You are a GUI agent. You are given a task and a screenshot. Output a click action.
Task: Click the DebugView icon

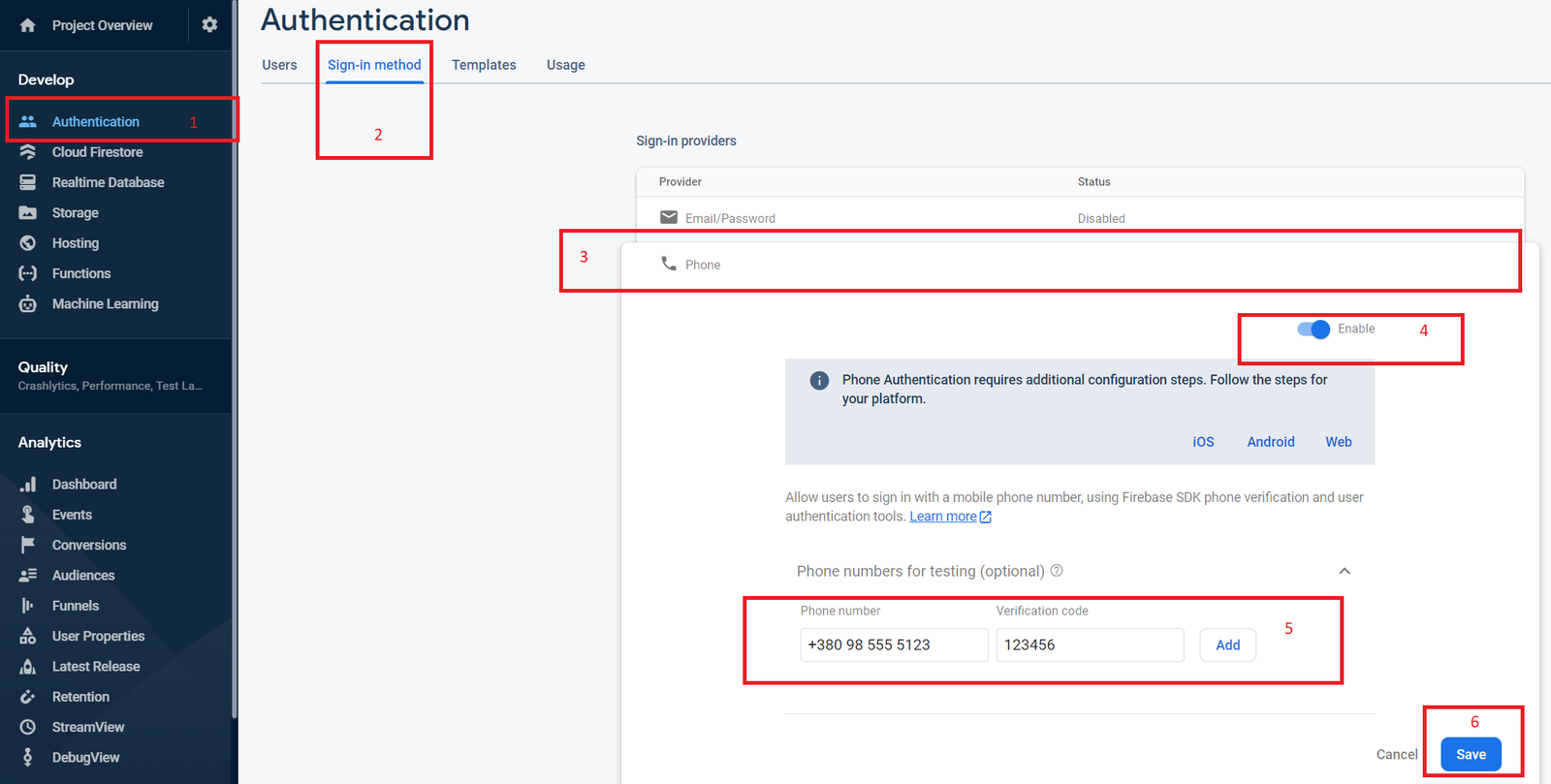(x=27, y=758)
